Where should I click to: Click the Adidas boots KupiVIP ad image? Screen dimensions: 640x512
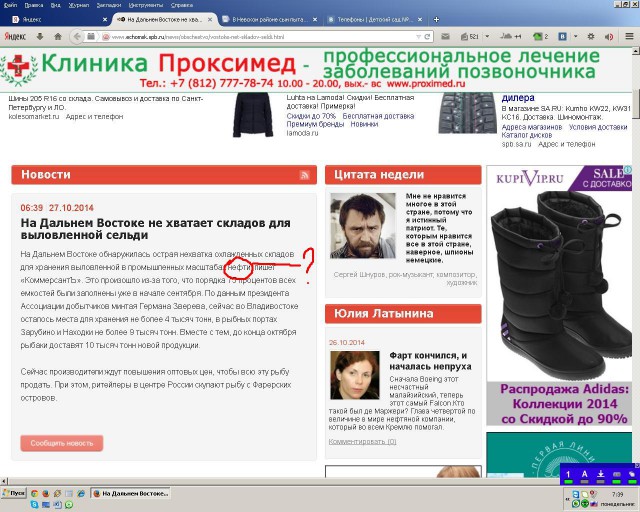pos(559,295)
